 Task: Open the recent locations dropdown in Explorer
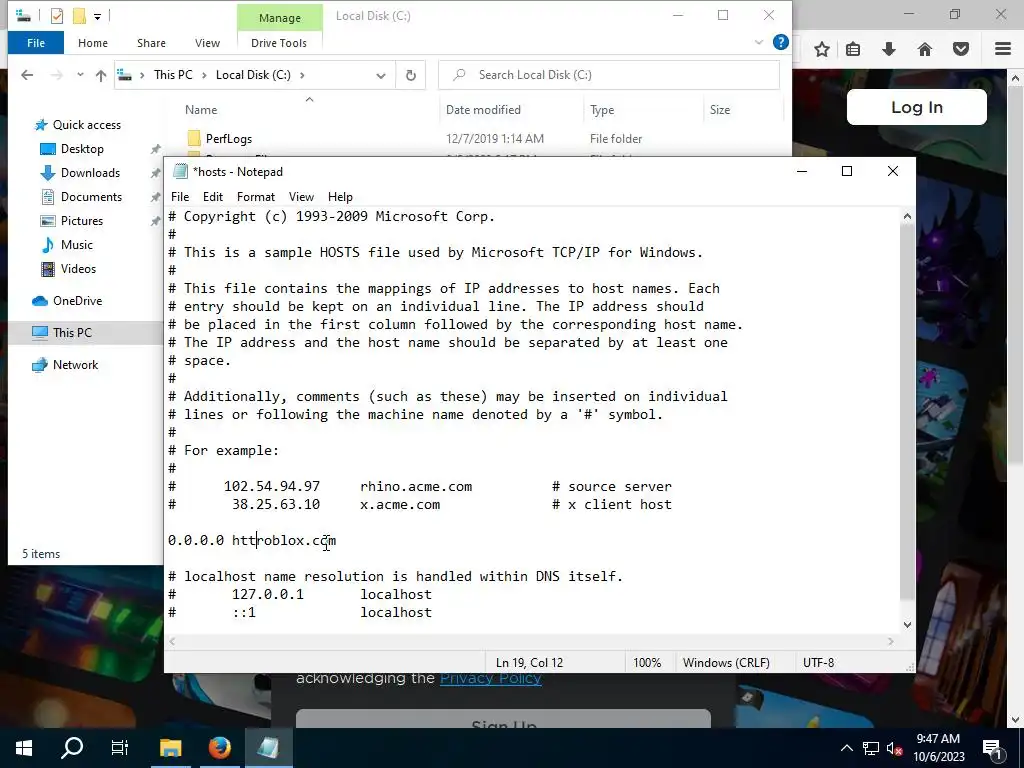click(x=80, y=75)
